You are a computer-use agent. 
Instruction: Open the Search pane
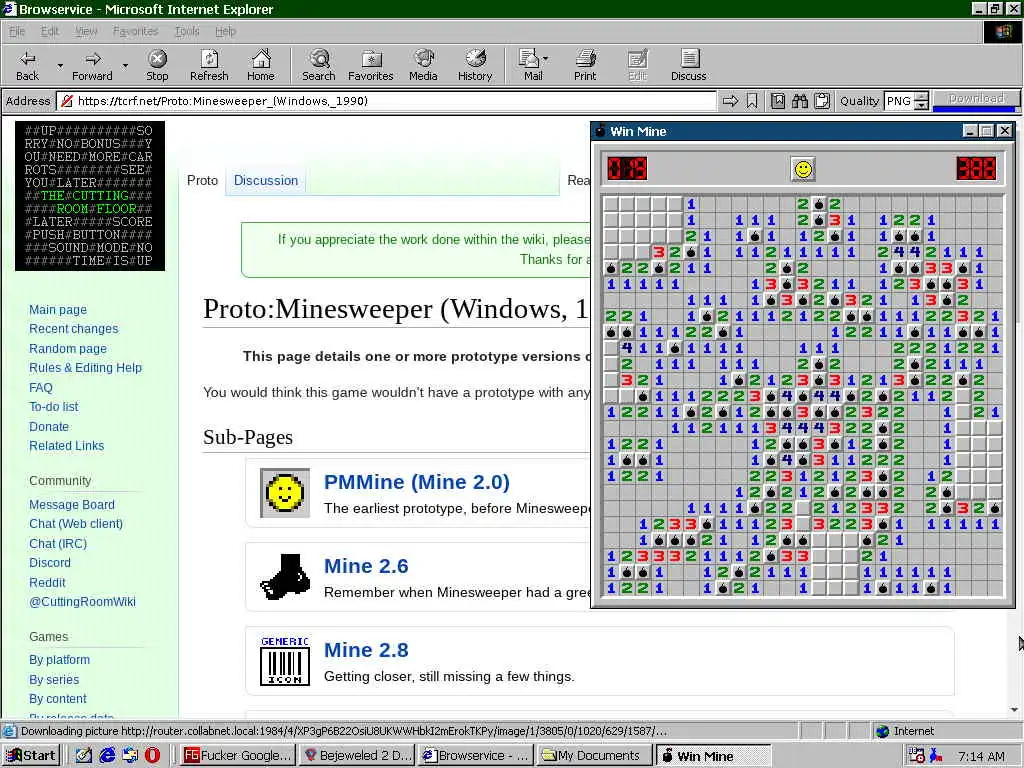[x=319, y=65]
